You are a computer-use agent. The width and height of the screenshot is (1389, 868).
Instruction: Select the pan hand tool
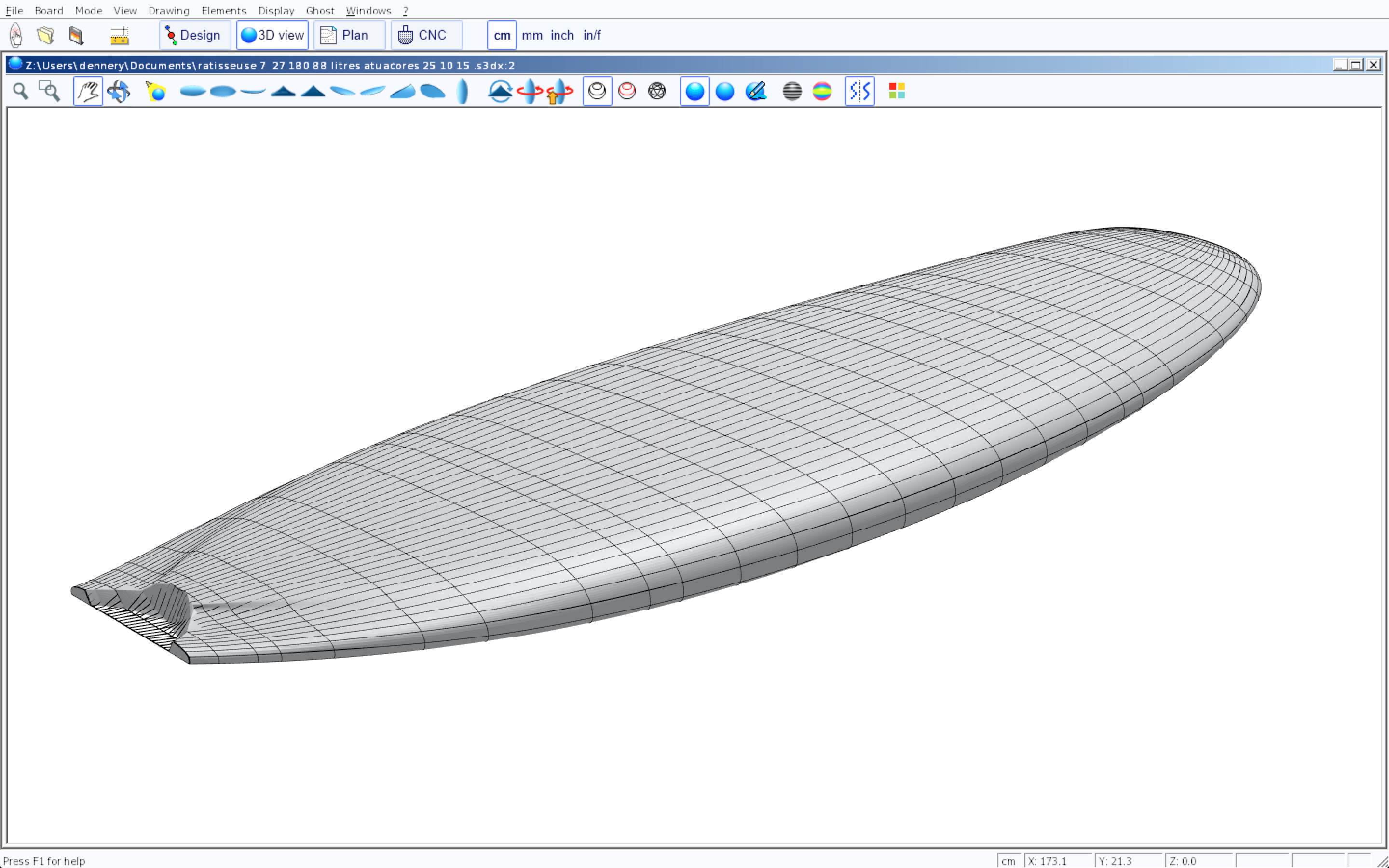(x=88, y=91)
